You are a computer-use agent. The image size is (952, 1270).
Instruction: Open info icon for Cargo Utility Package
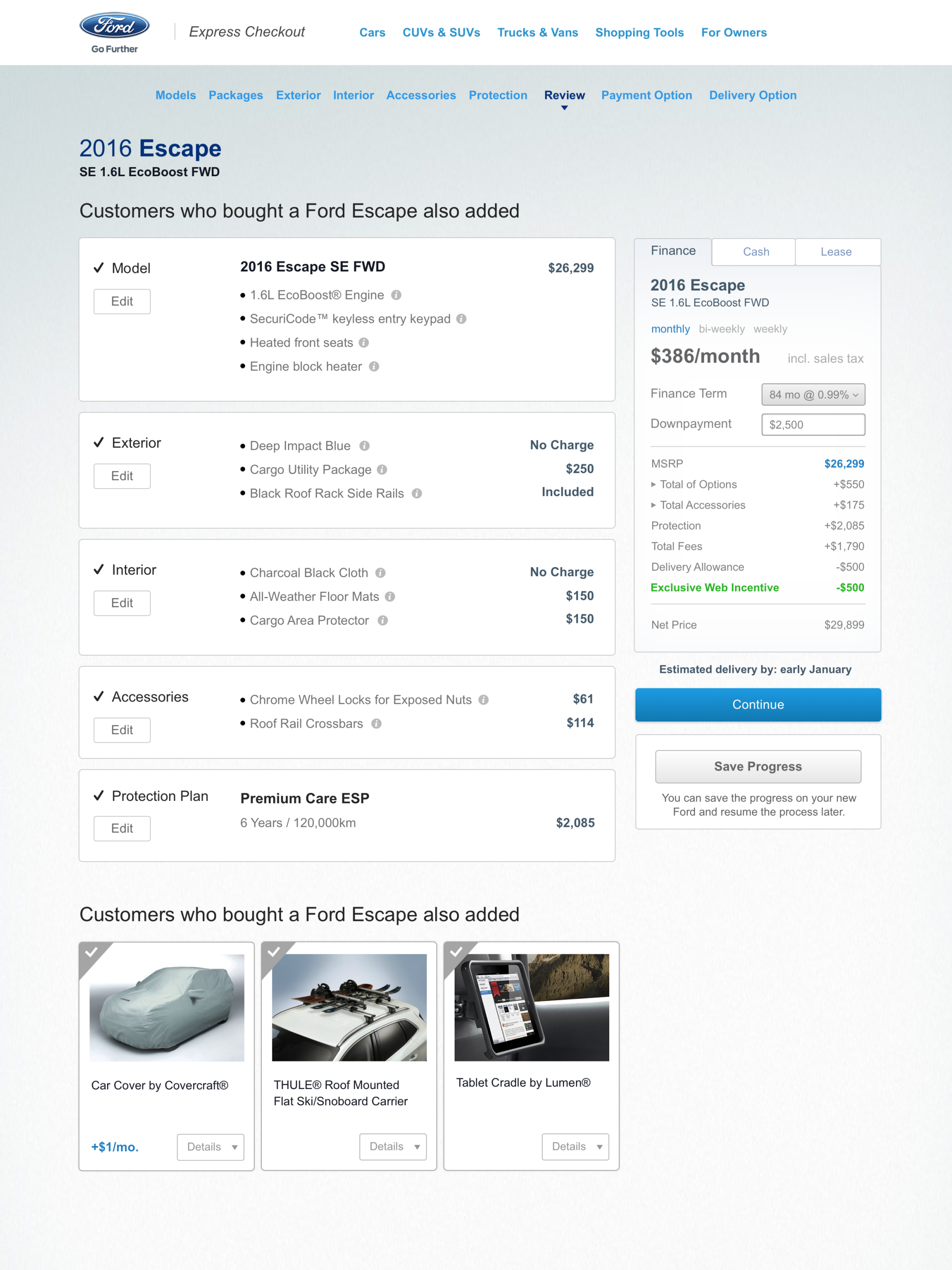click(382, 470)
